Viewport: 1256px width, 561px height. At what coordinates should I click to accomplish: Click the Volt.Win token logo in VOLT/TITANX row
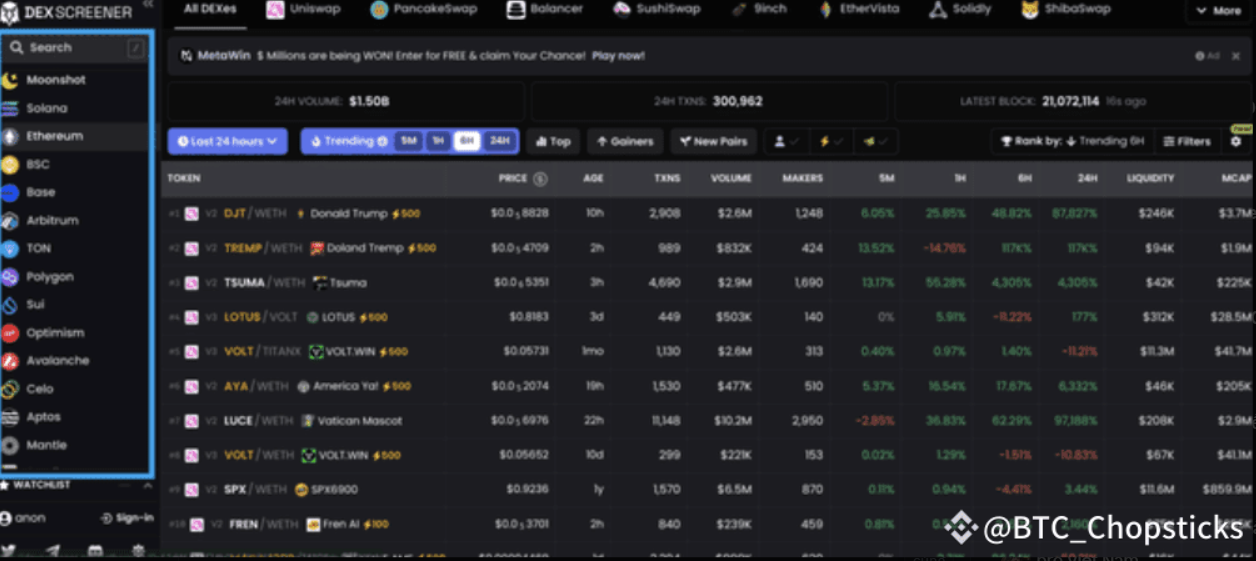coord(317,352)
